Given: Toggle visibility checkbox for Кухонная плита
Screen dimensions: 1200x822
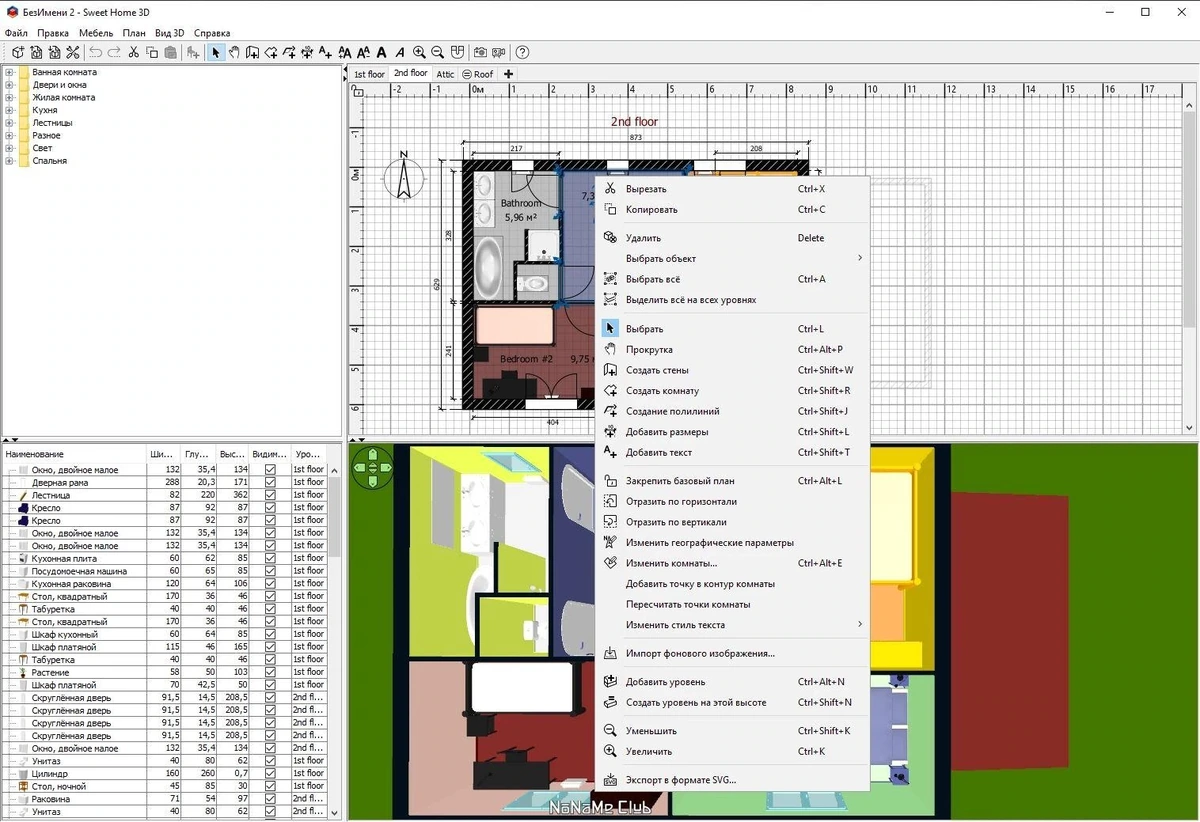Looking at the screenshot, I should coord(270,558).
